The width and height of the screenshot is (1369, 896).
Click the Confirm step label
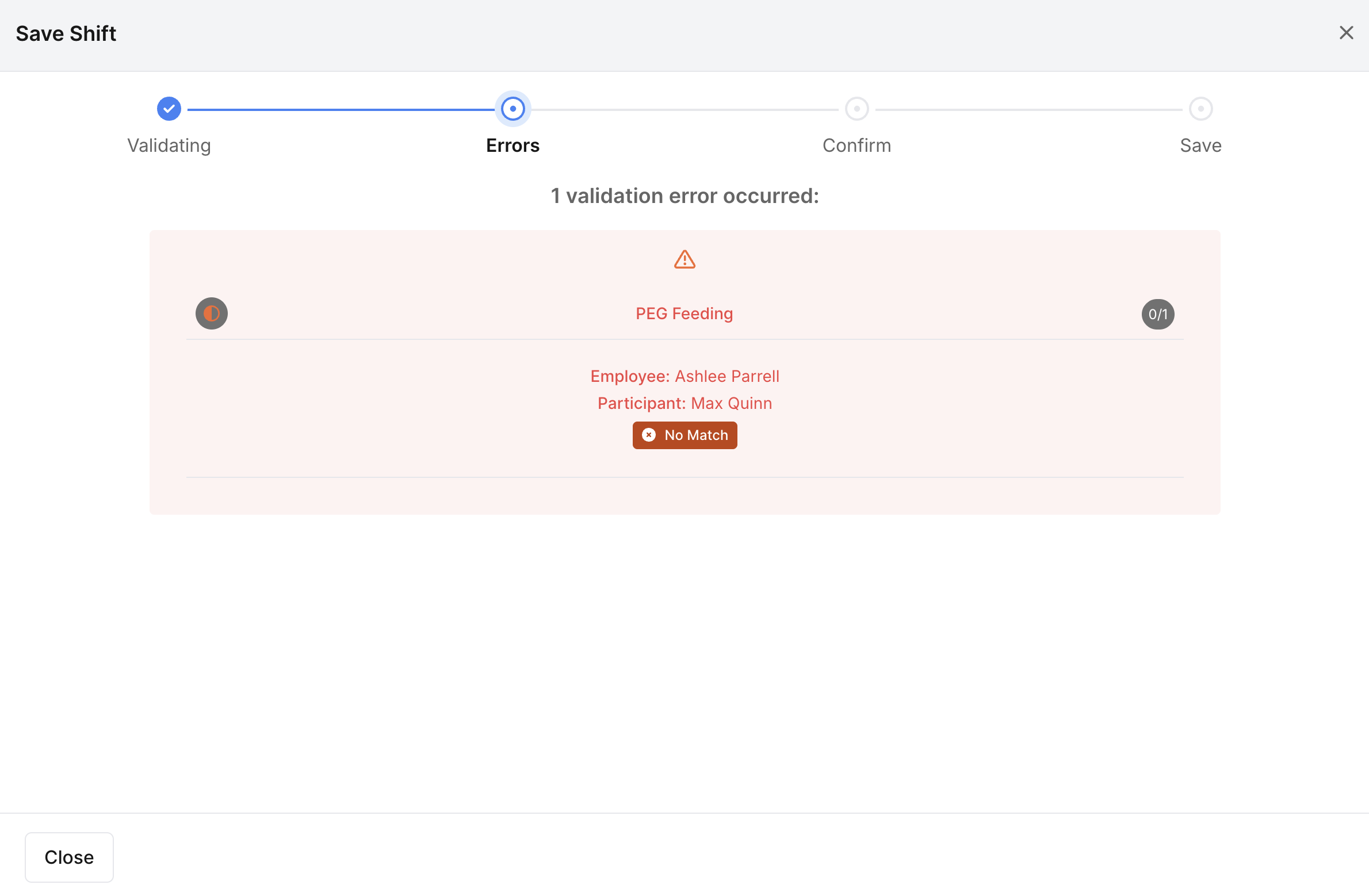click(x=856, y=145)
